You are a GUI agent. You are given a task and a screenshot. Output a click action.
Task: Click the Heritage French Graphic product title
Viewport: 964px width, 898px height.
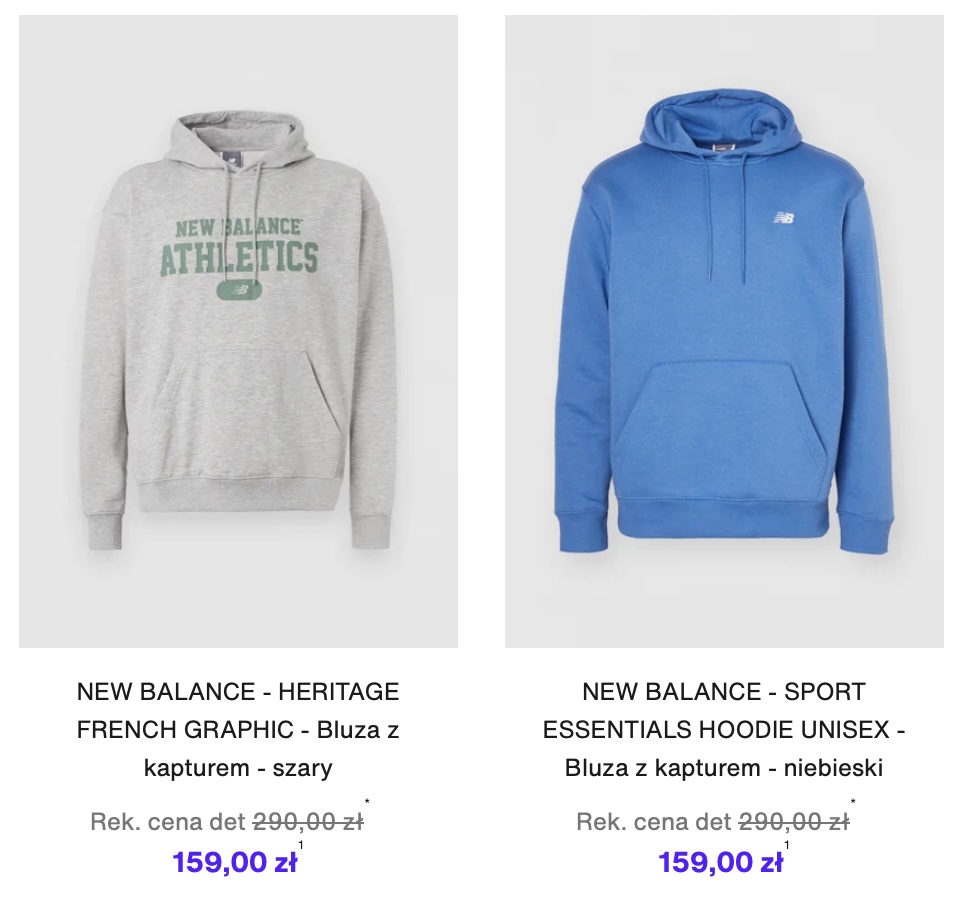click(x=238, y=730)
